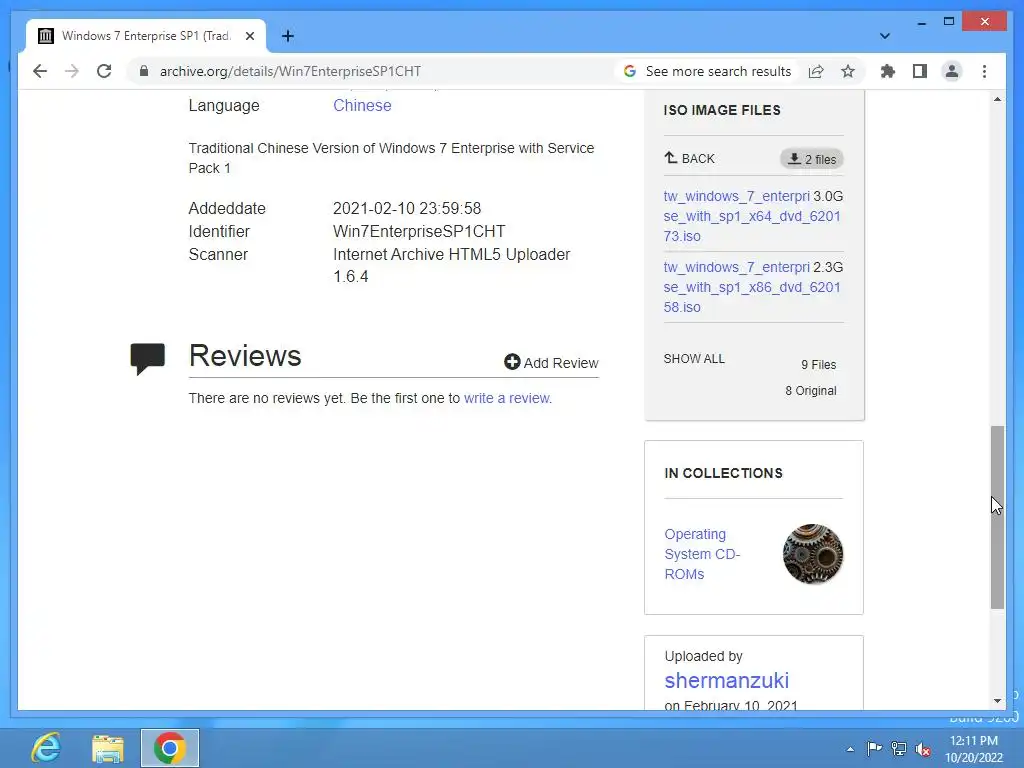Select the Windows 7 Enterprise SP1 tab
Screen dimensions: 1024x768
146,36
